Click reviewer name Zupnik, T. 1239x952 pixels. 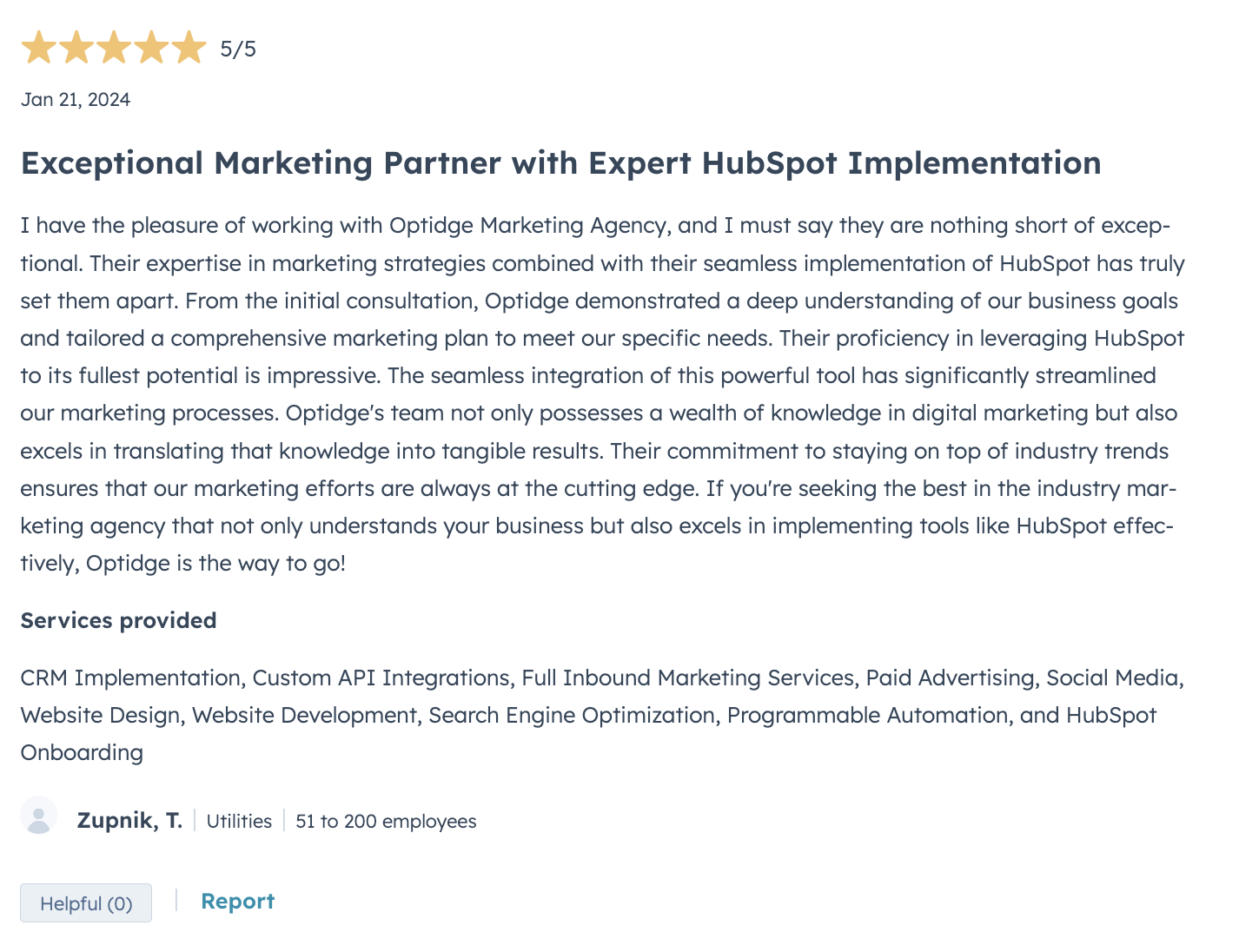click(x=129, y=821)
